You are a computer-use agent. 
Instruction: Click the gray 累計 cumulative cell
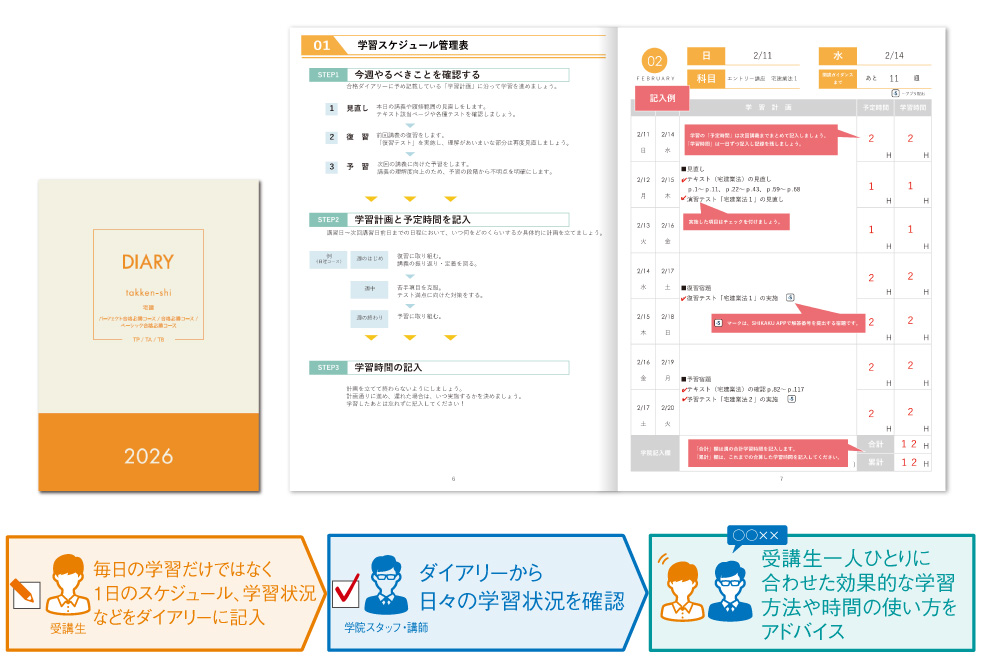[x=875, y=462]
